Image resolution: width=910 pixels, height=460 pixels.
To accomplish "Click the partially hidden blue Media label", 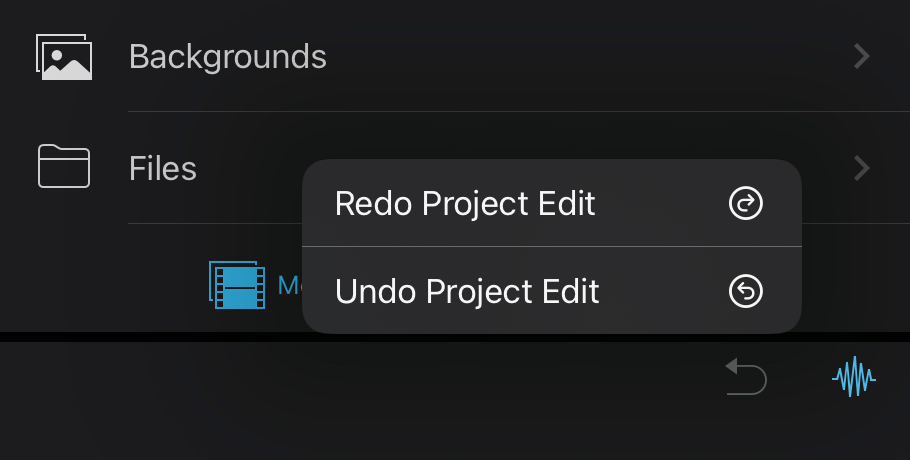I will click(290, 285).
